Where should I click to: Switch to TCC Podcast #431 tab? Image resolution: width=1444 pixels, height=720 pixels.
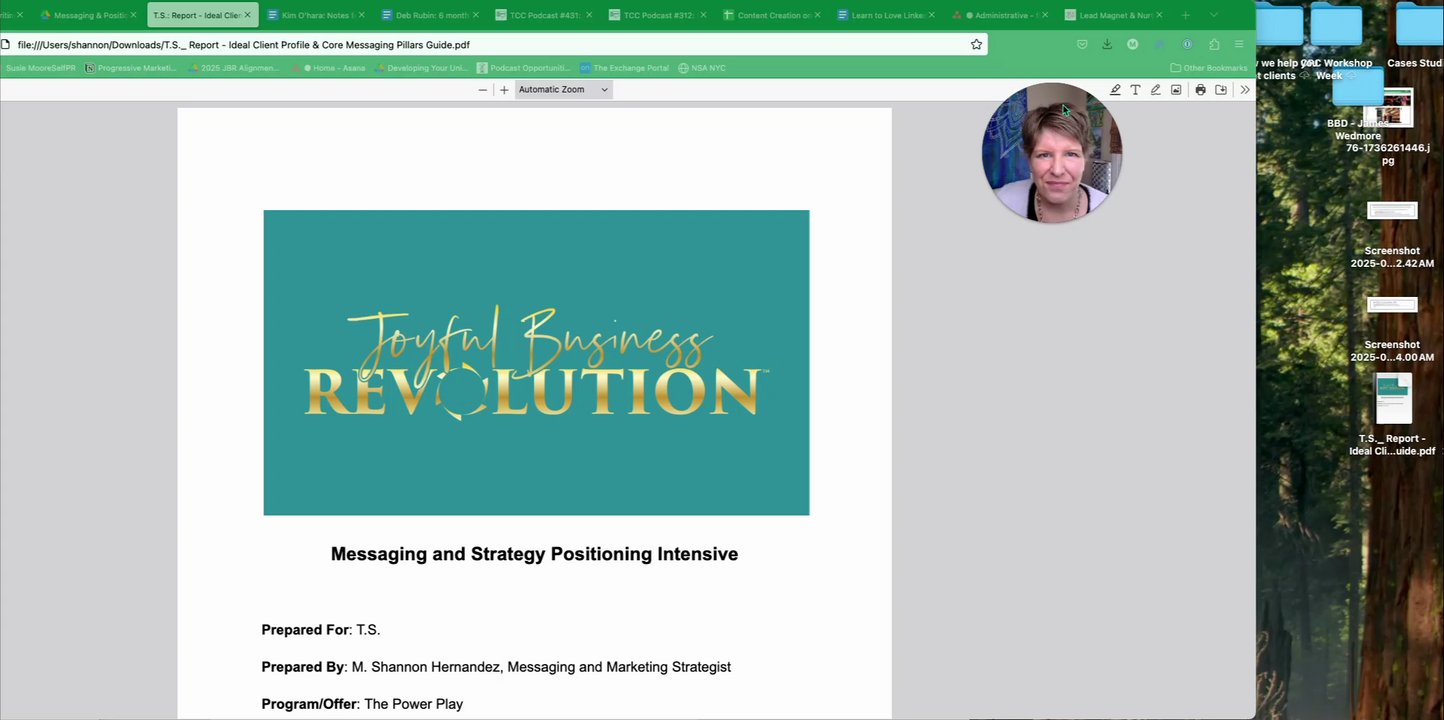pyautogui.click(x=544, y=15)
